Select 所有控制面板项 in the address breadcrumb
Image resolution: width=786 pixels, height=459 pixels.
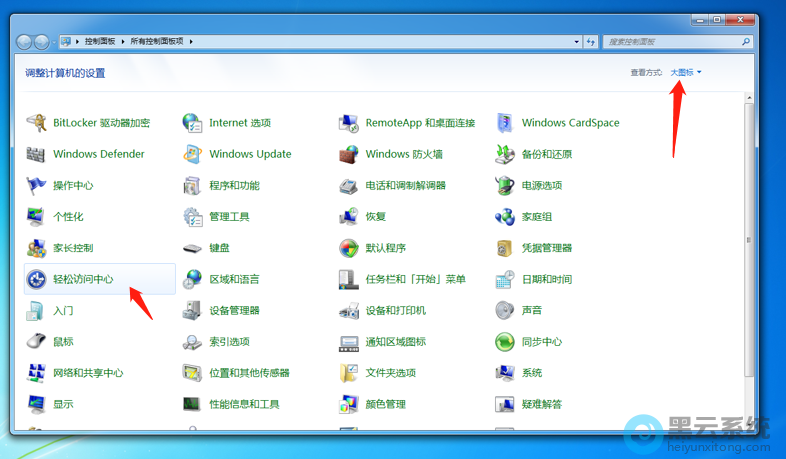coord(158,42)
